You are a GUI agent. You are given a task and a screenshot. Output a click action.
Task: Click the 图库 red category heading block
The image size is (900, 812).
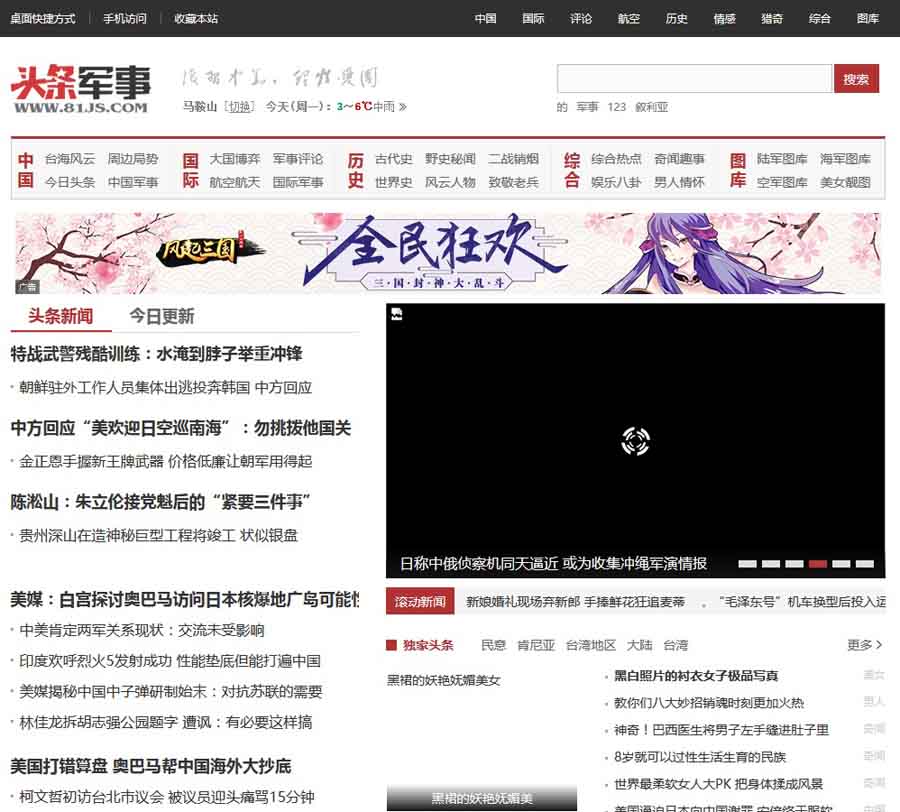pyautogui.click(x=738, y=170)
